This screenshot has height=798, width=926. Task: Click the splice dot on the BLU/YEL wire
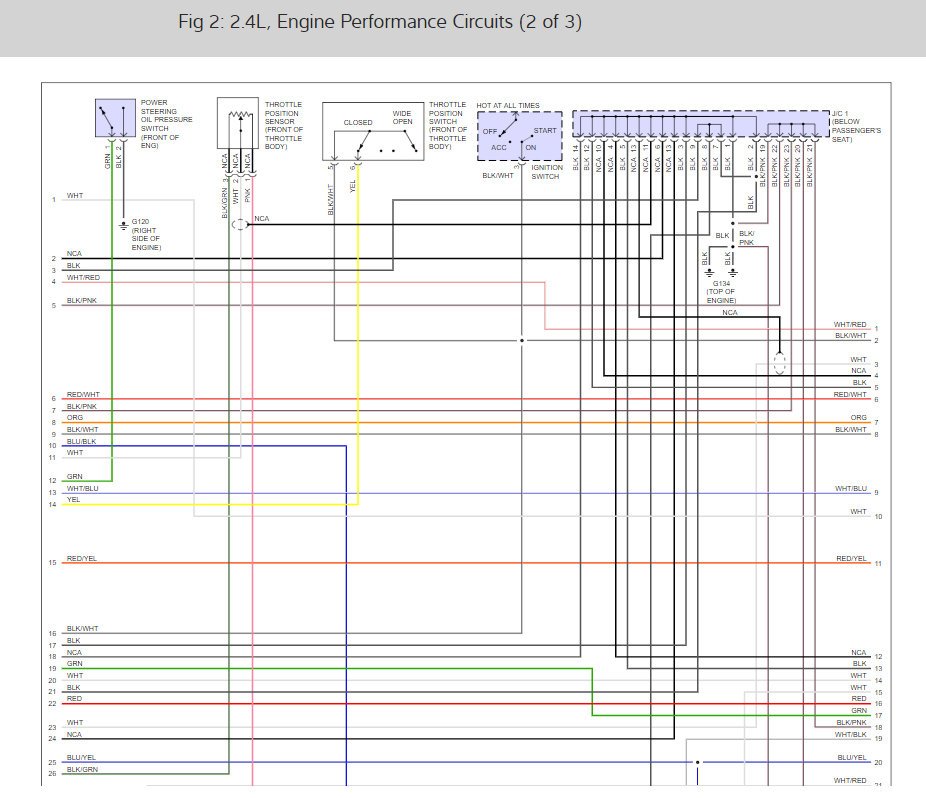pyautogui.click(x=697, y=762)
